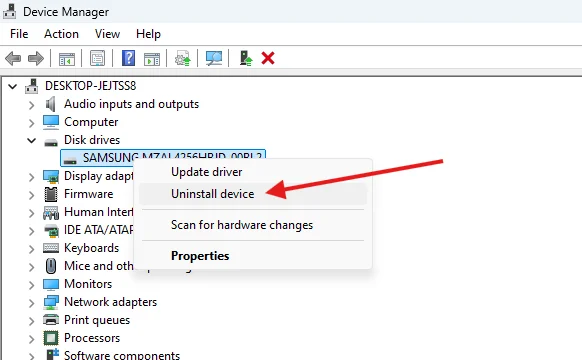Image resolution: width=582 pixels, height=360 pixels.
Task: Click the Monitors category icon
Action: (51, 284)
